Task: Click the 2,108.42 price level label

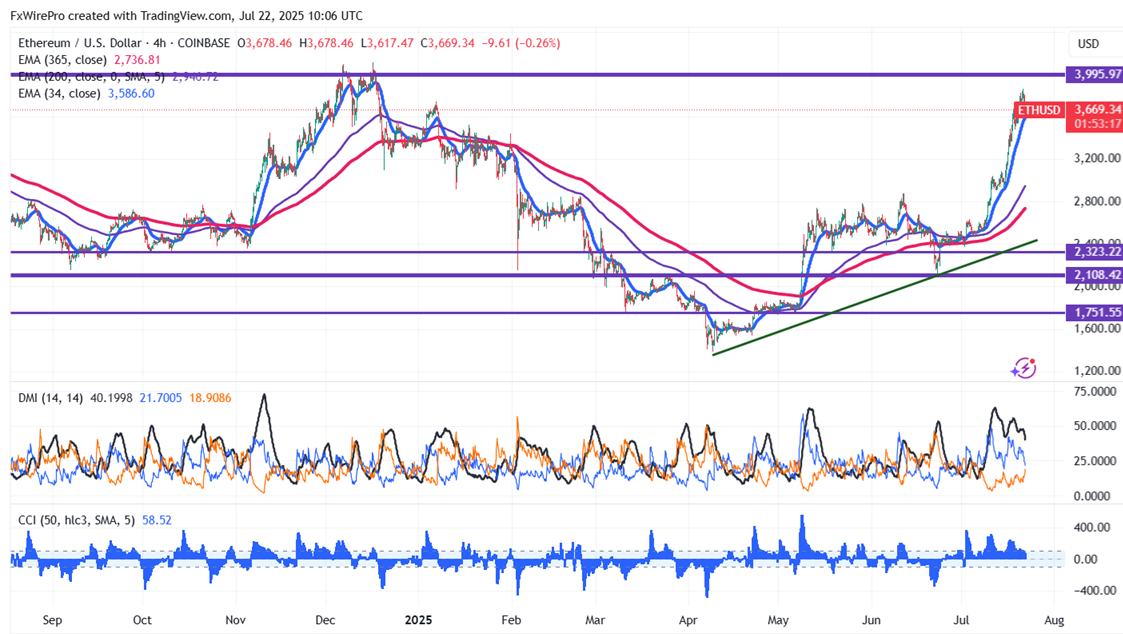Action: (x=1094, y=274)
